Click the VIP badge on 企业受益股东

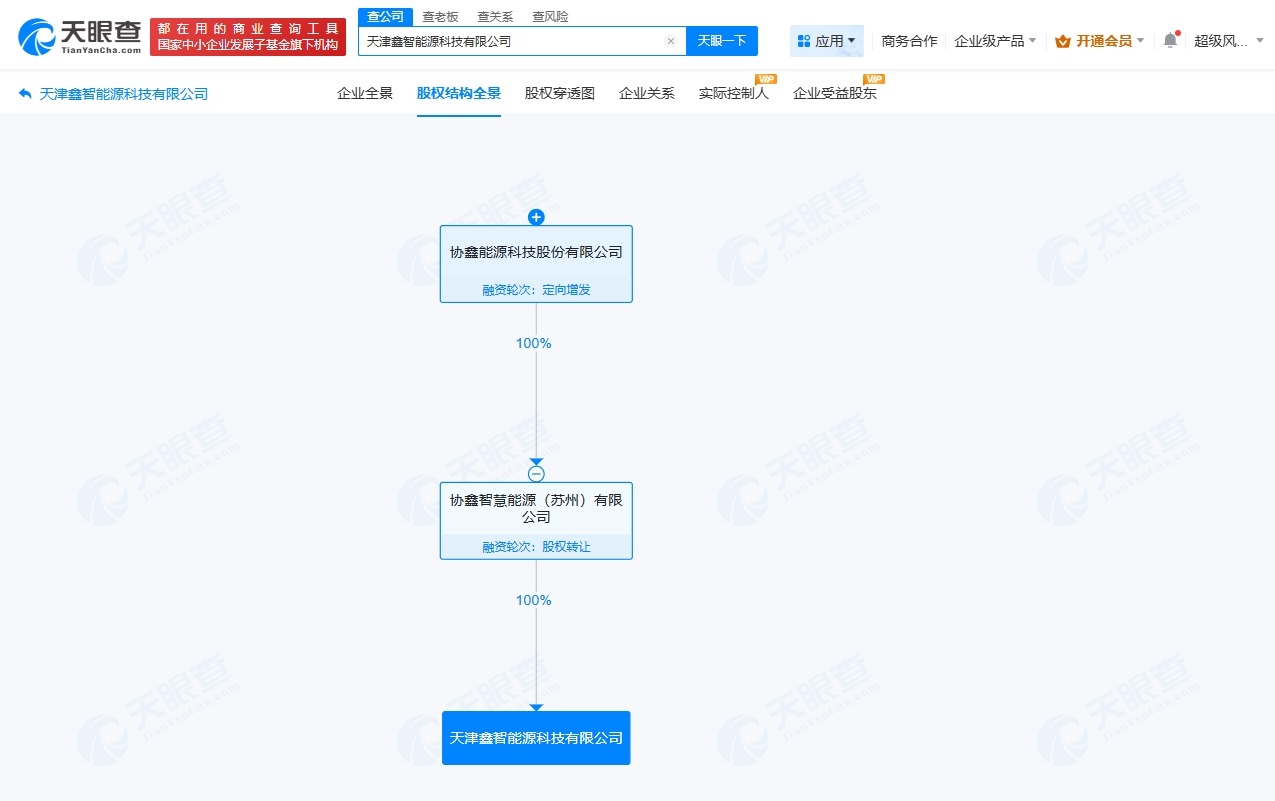pyautogui.click(x=875, y=79)
